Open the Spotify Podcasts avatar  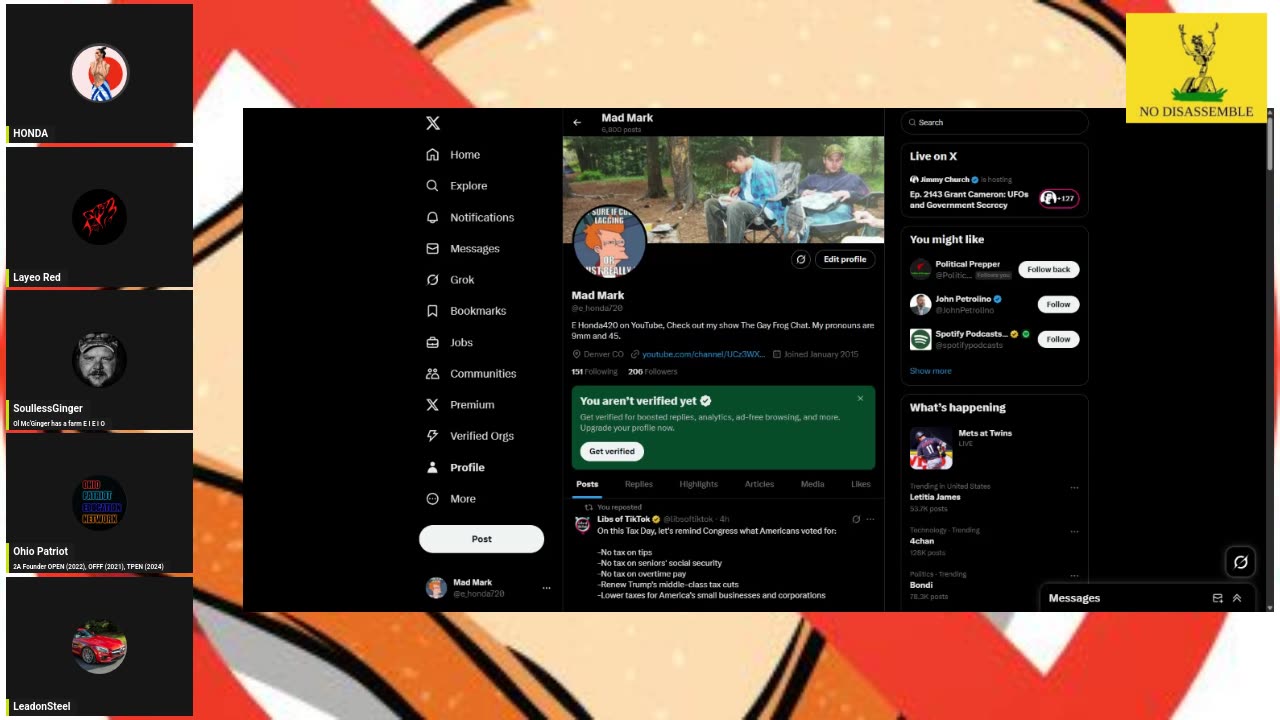click(920, 339)
